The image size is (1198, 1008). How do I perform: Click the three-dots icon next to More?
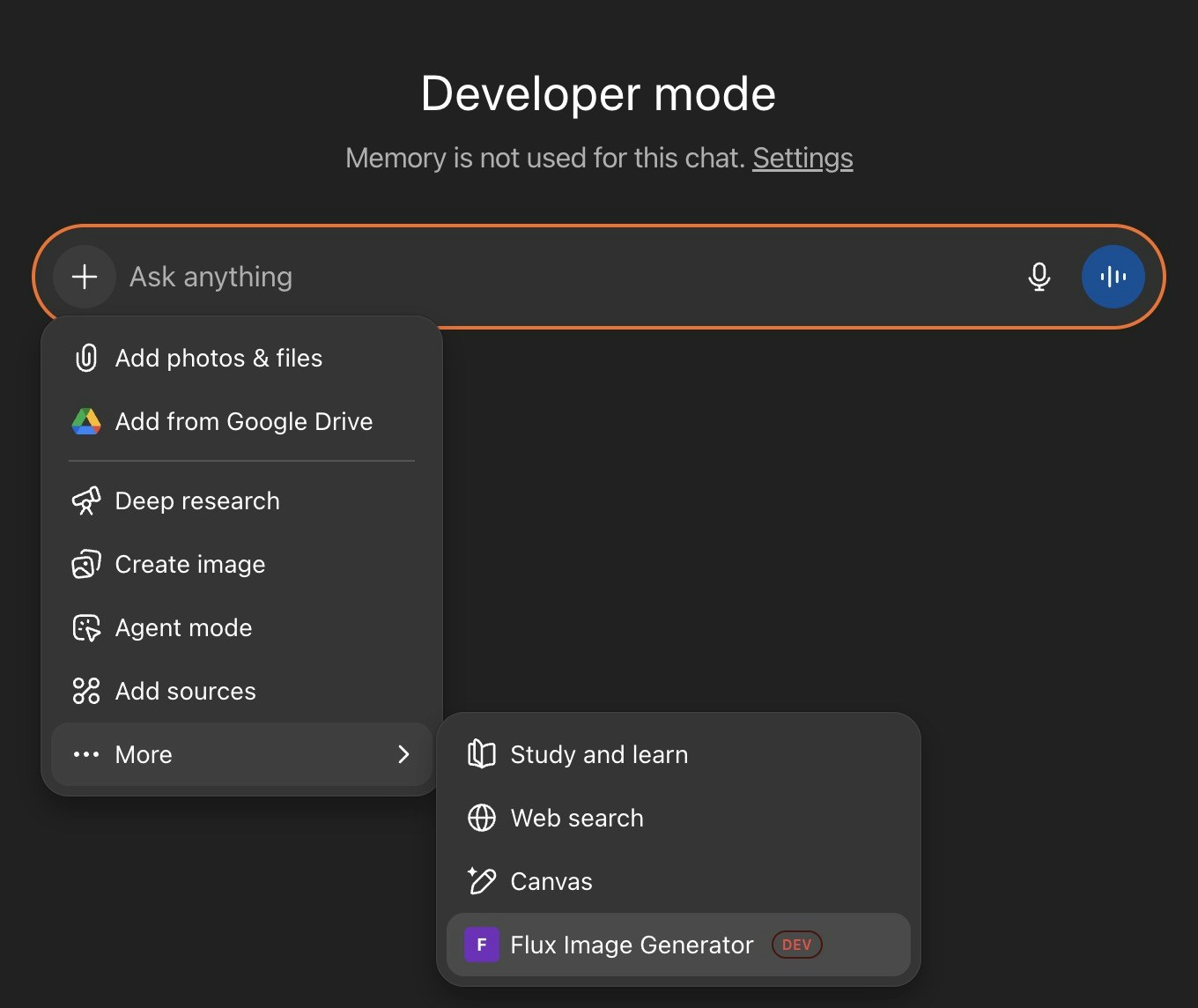pos(86,754)
